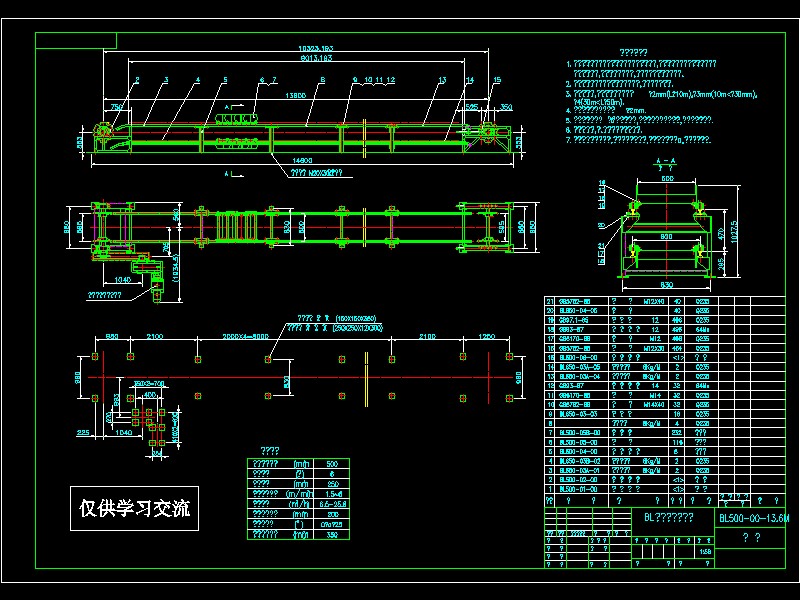This screenshot has height=600, width=800.
Task: Select the A - A section view label
Action: click(x=665, y=161)
